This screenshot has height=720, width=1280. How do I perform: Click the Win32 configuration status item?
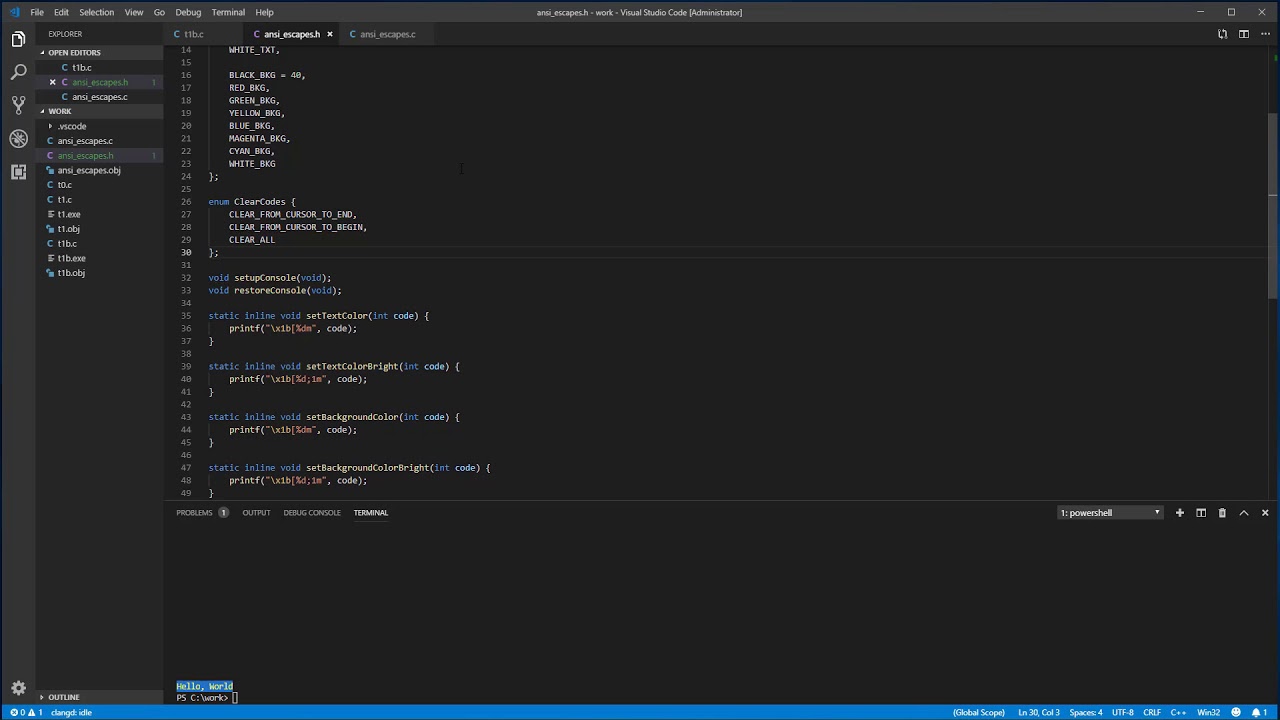point(1208,712)
